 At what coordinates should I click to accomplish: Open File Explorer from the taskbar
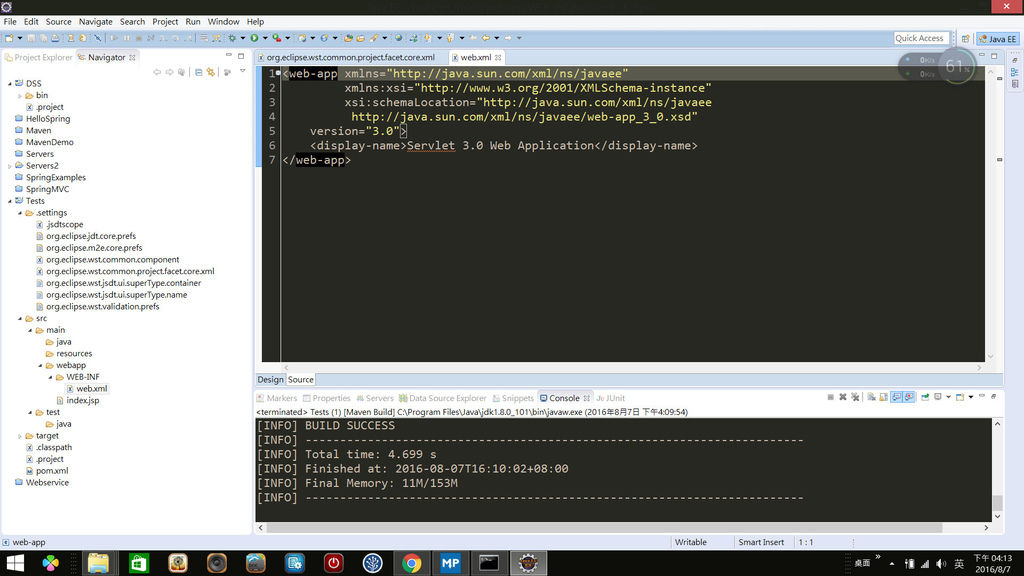[99, 563]
